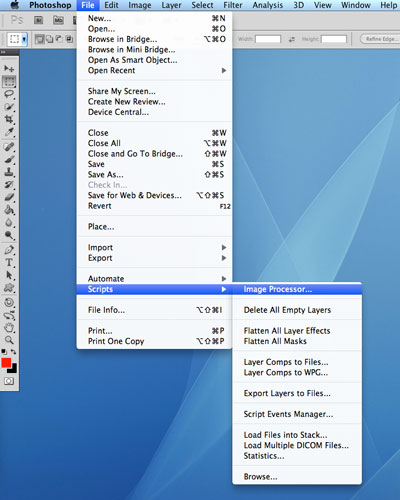400x500 pixels.
Task: Select the History Brush tool
Action: pos(9,185)
